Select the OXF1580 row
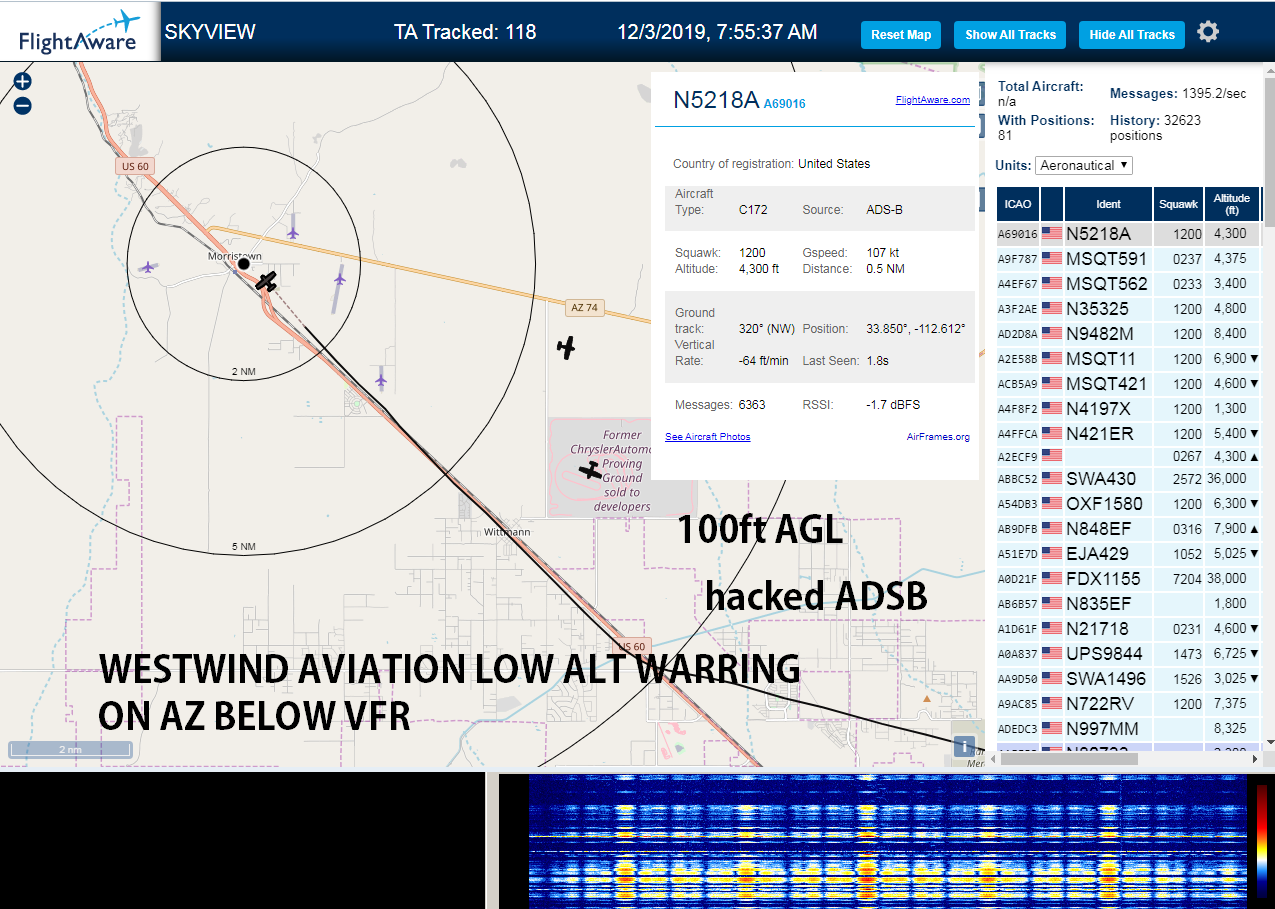1275x909 pixels. pyautogui.click(x=1128, y=504)
